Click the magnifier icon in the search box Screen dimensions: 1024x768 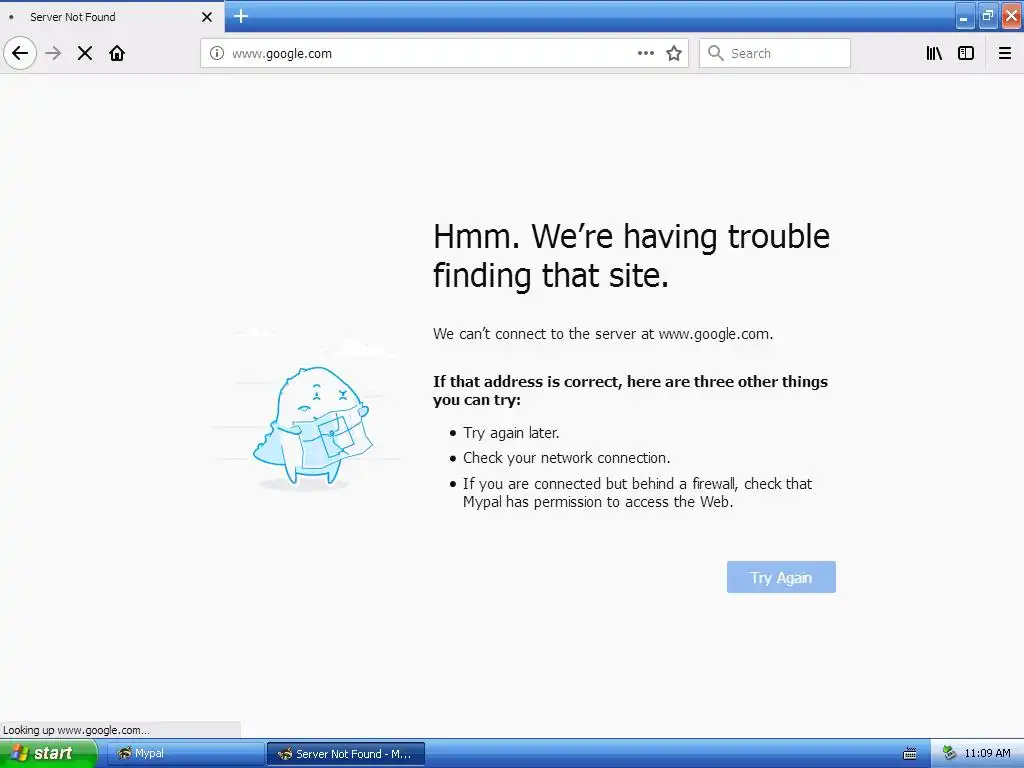[x=716, y=53]
